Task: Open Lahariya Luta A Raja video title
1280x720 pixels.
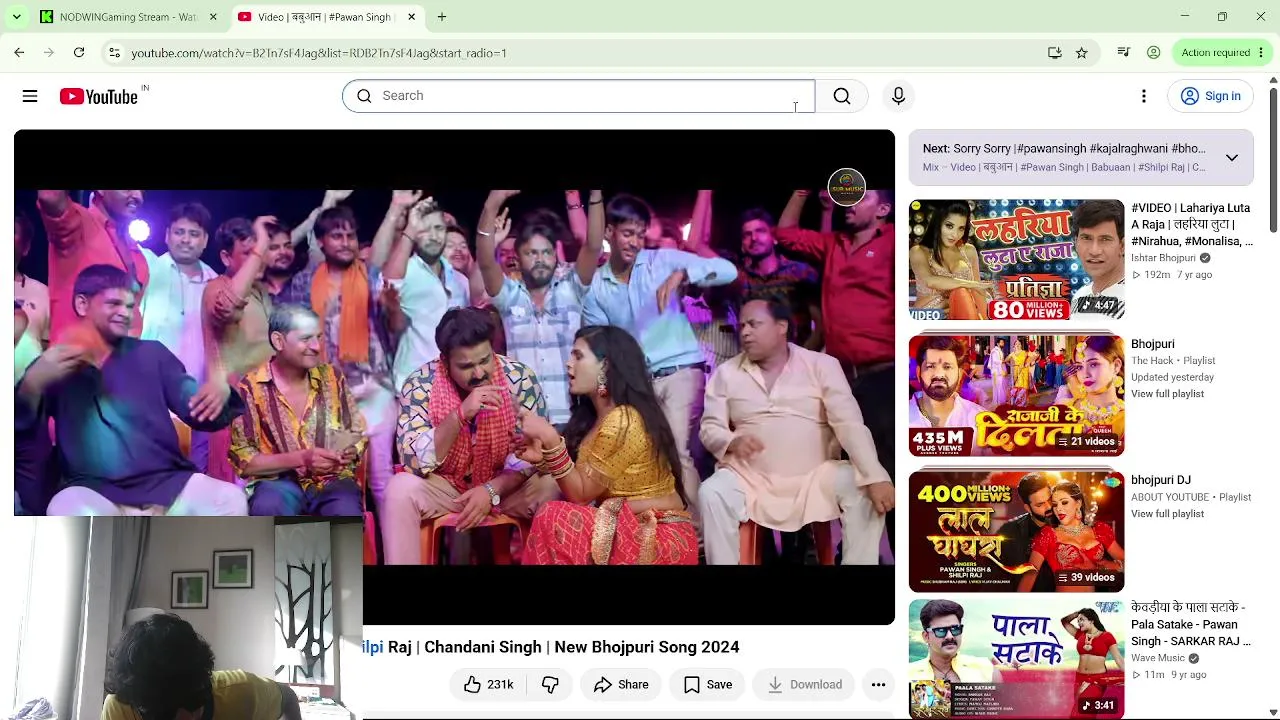Action: (x=1191, y=224)
